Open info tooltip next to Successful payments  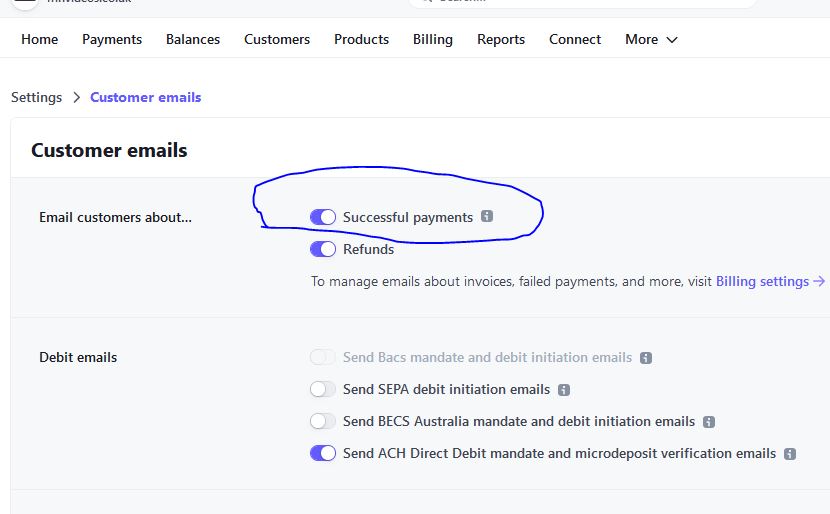(487, 216)
